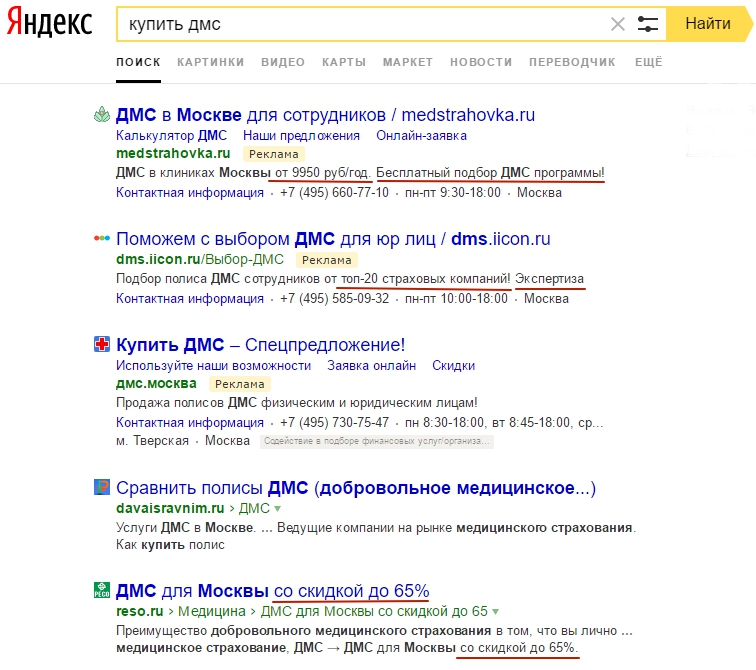Expand the Ещё menu
This screenshot has height=670, width=756.
[649, 62]
